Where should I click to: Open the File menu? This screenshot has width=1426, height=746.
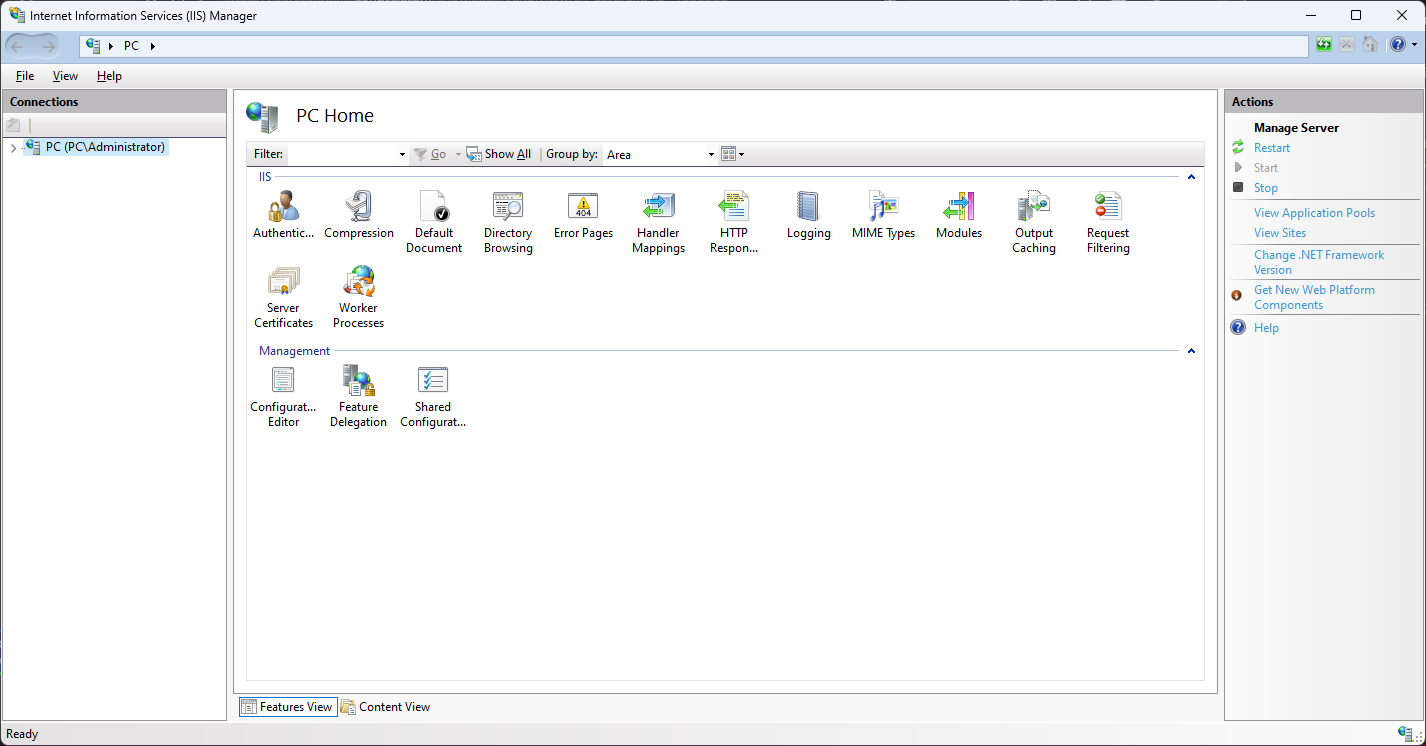pyautogui.click(x=25, y=76)
